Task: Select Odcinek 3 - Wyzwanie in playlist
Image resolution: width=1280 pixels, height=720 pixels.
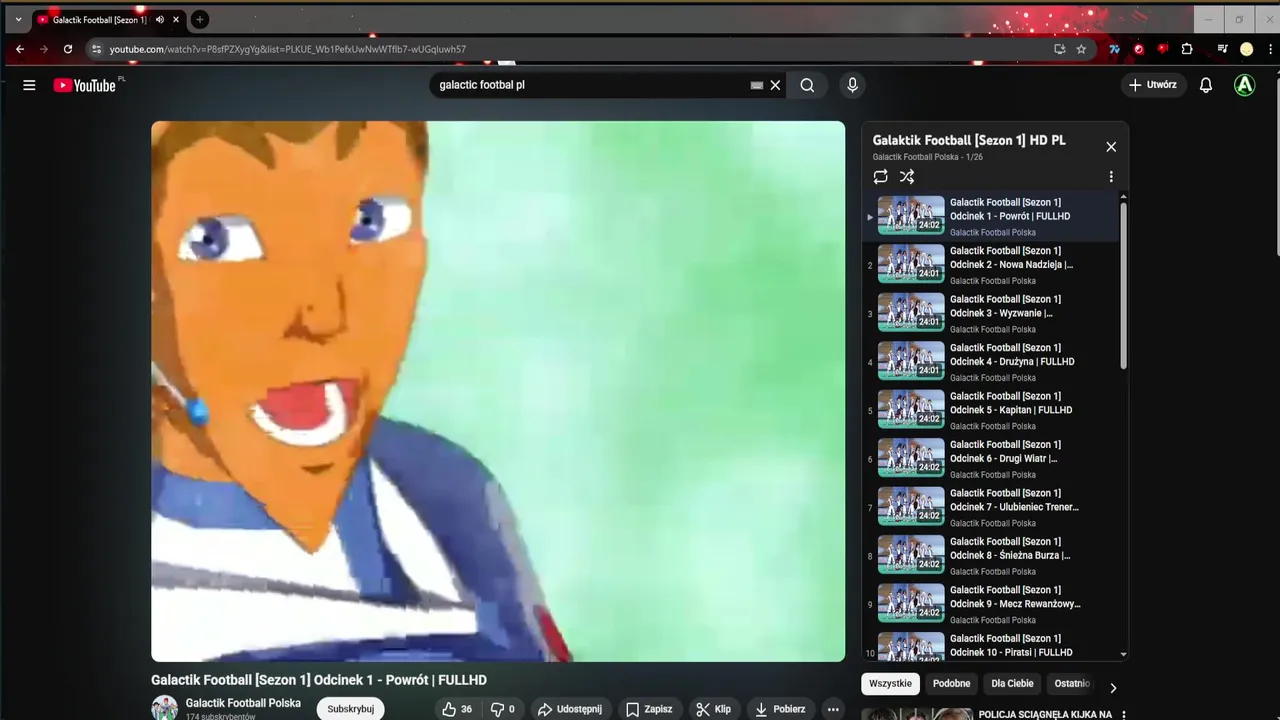Action: (x=990, y=314)
